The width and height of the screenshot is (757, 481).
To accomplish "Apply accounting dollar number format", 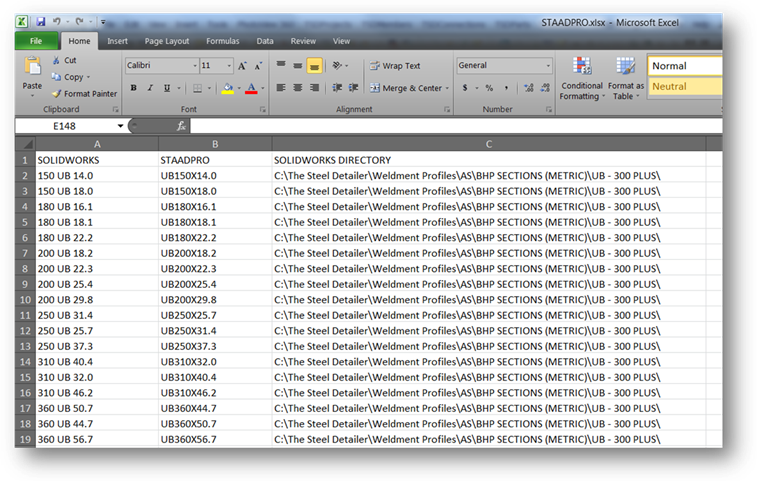I will click(465, 88).
